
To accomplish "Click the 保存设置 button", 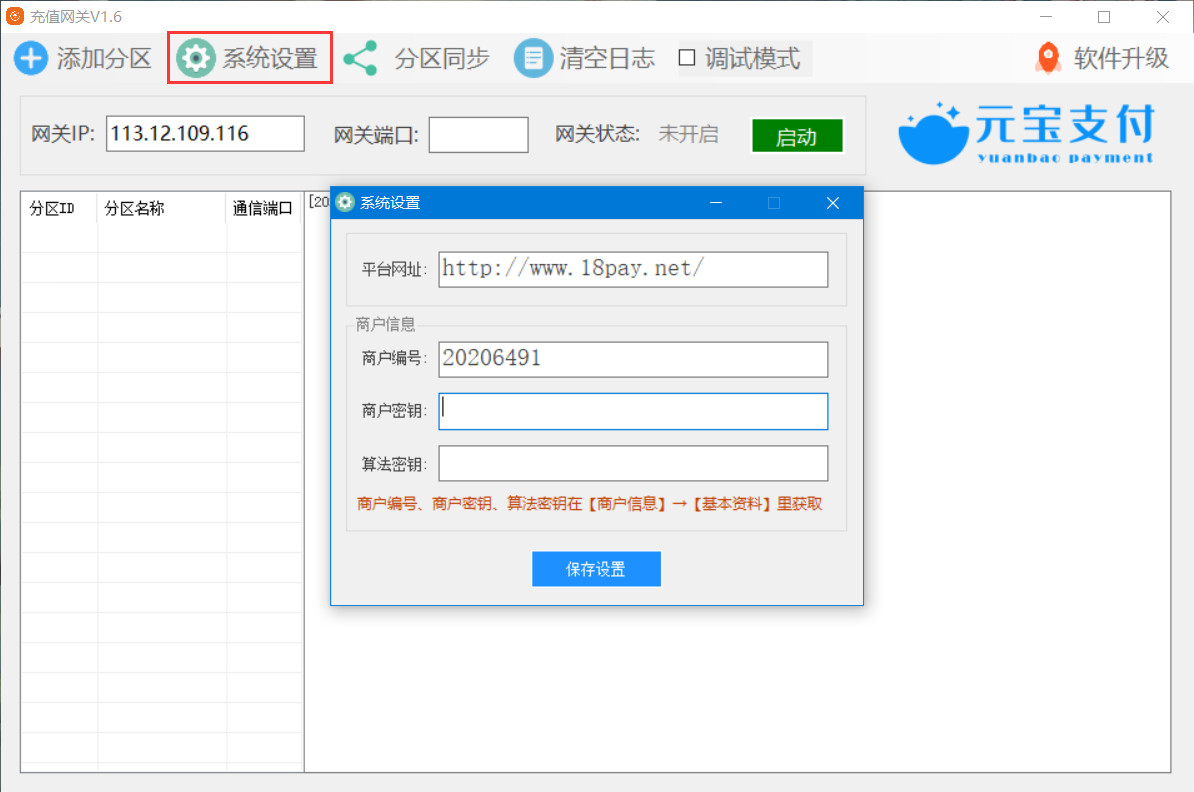I will coord(596,569).
